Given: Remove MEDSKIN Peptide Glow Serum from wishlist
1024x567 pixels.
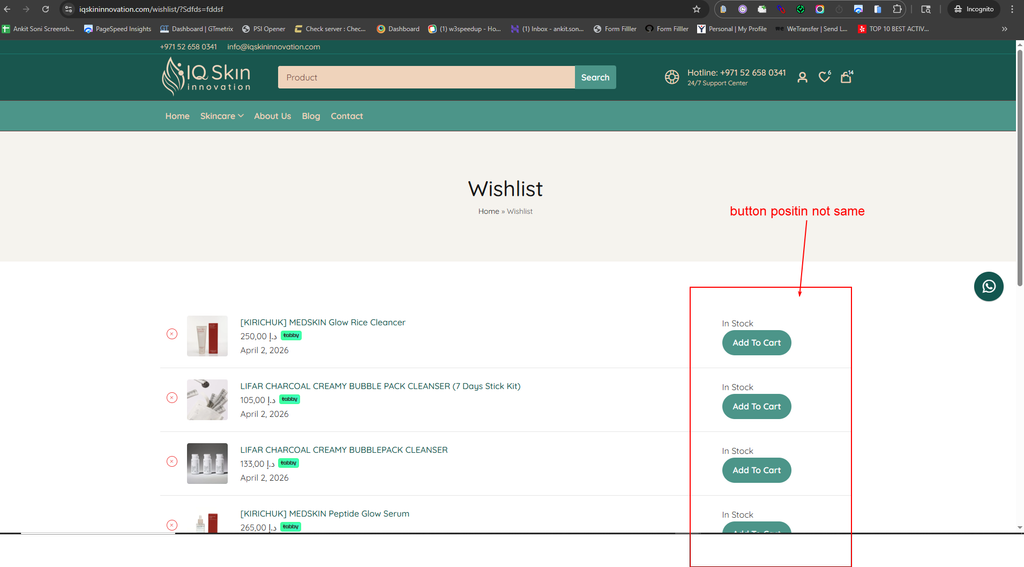Looking at the screenshot, I should click(172, 525).
